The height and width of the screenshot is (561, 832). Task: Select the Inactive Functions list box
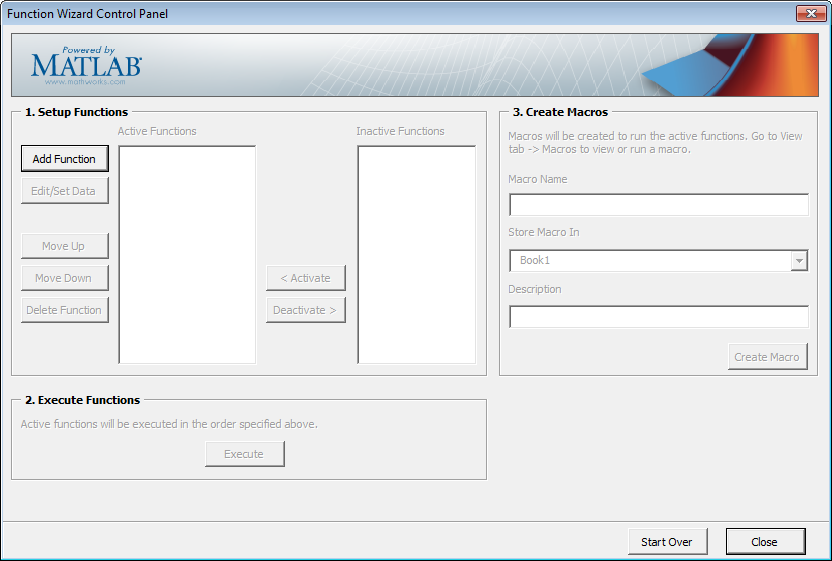point(417,255)
